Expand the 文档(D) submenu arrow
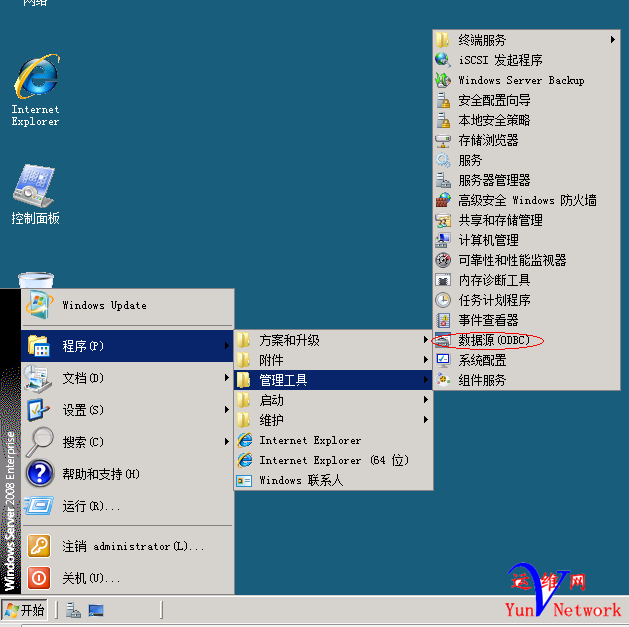The height and width of the screenshot is (627, 629). click(227, 377)
